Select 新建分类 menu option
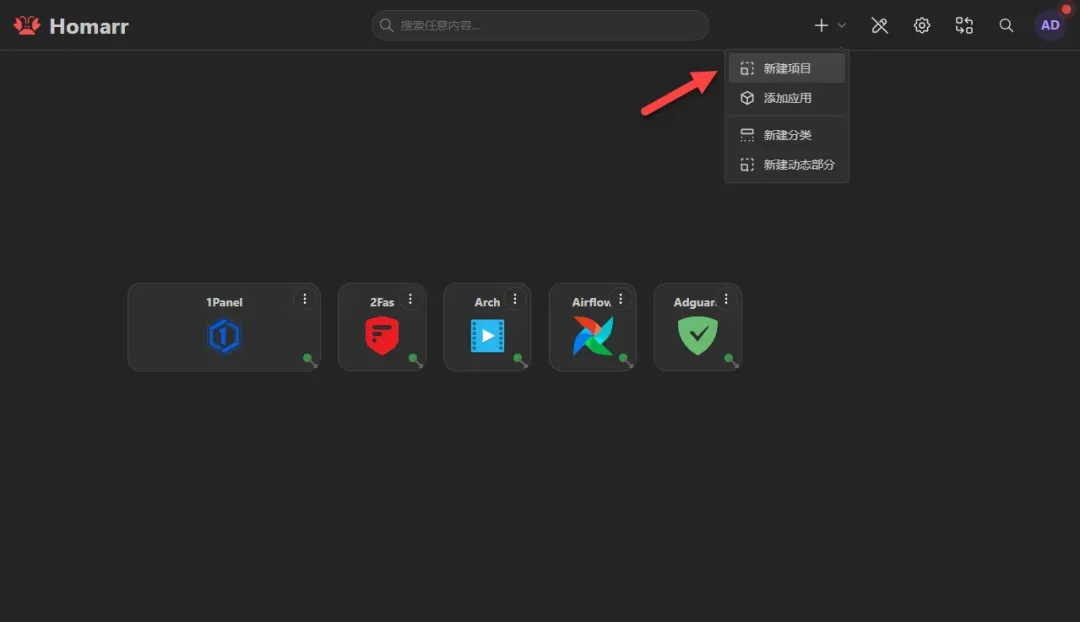 pos(787,135)
